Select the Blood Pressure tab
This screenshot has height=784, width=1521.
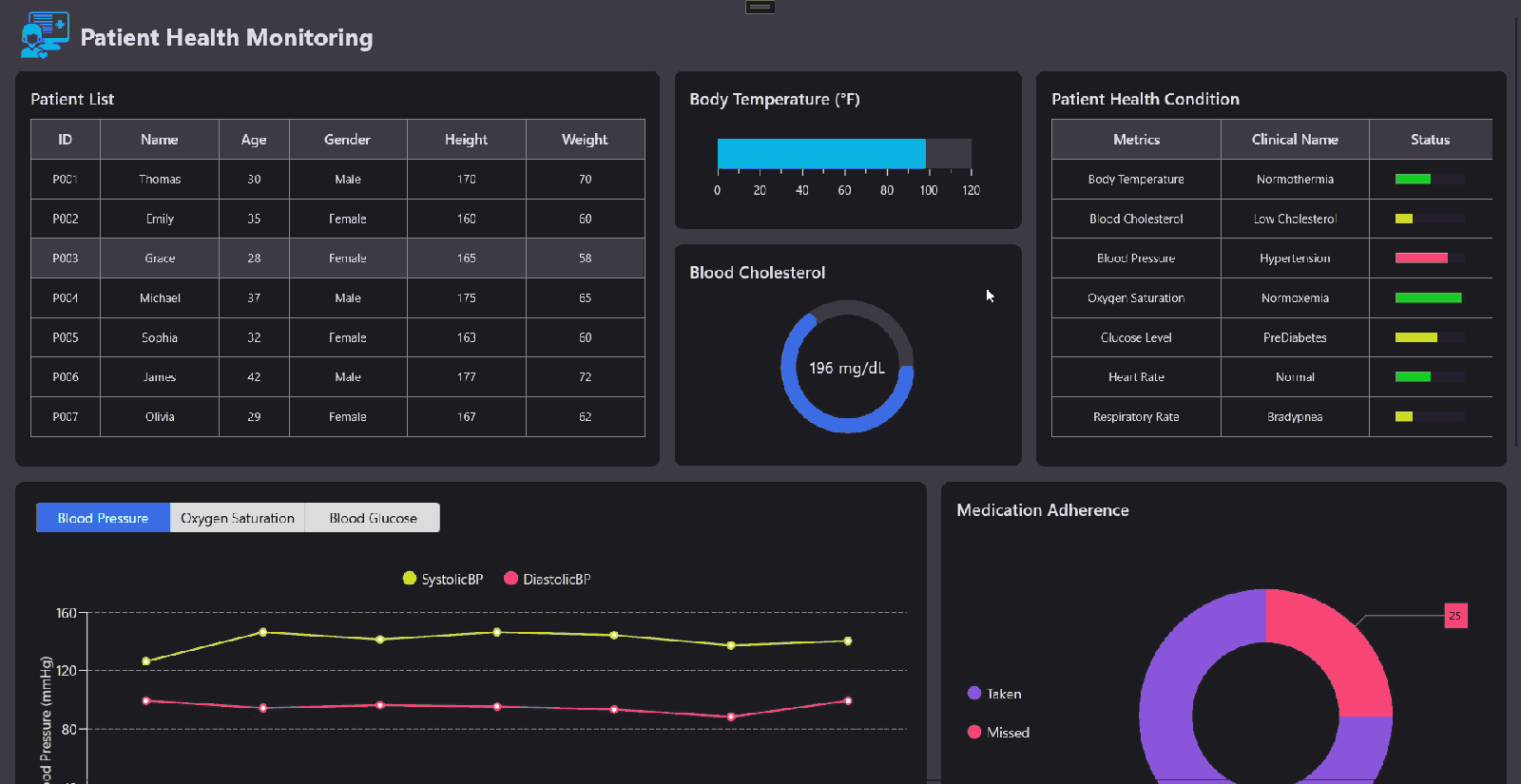pyautogui.click(x=103, y=518)
